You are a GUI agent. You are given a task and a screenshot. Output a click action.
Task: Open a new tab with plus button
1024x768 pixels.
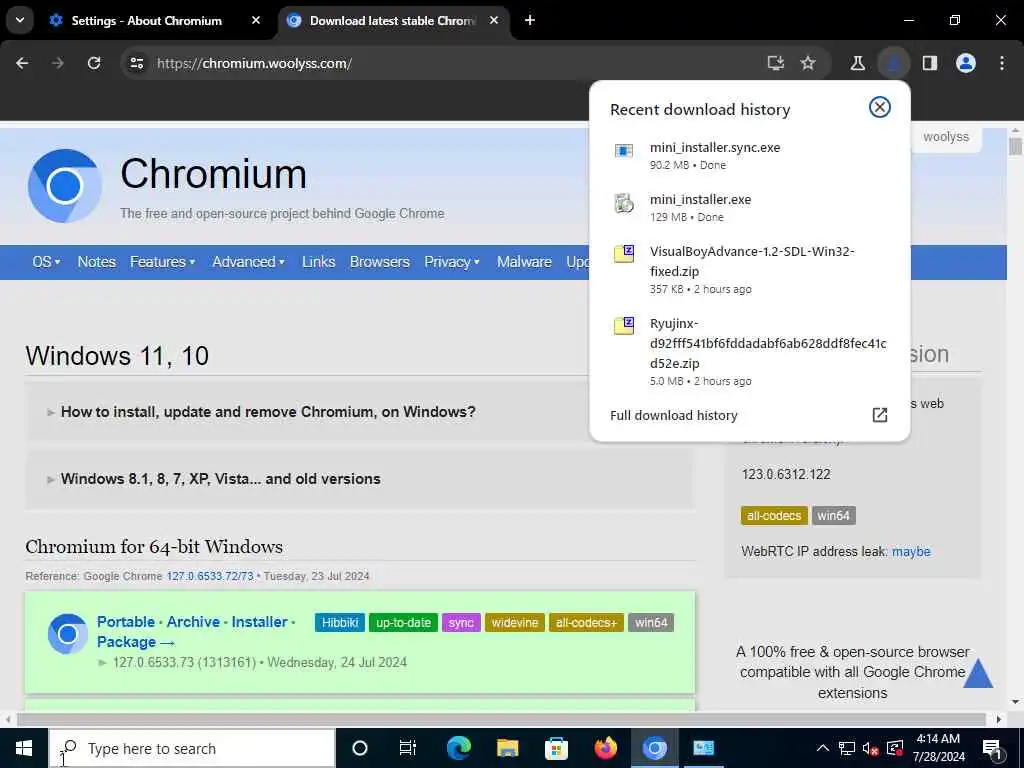[530, 20]
